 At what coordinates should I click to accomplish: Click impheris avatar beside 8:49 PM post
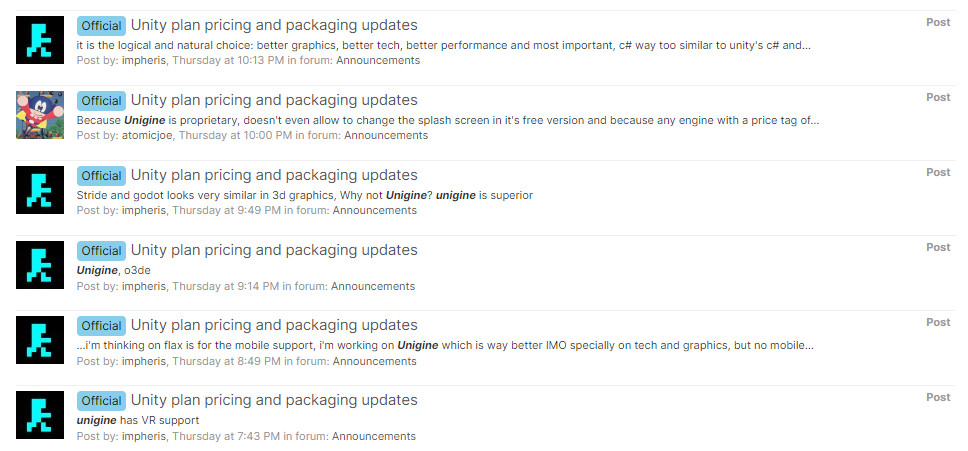(40, 340)
